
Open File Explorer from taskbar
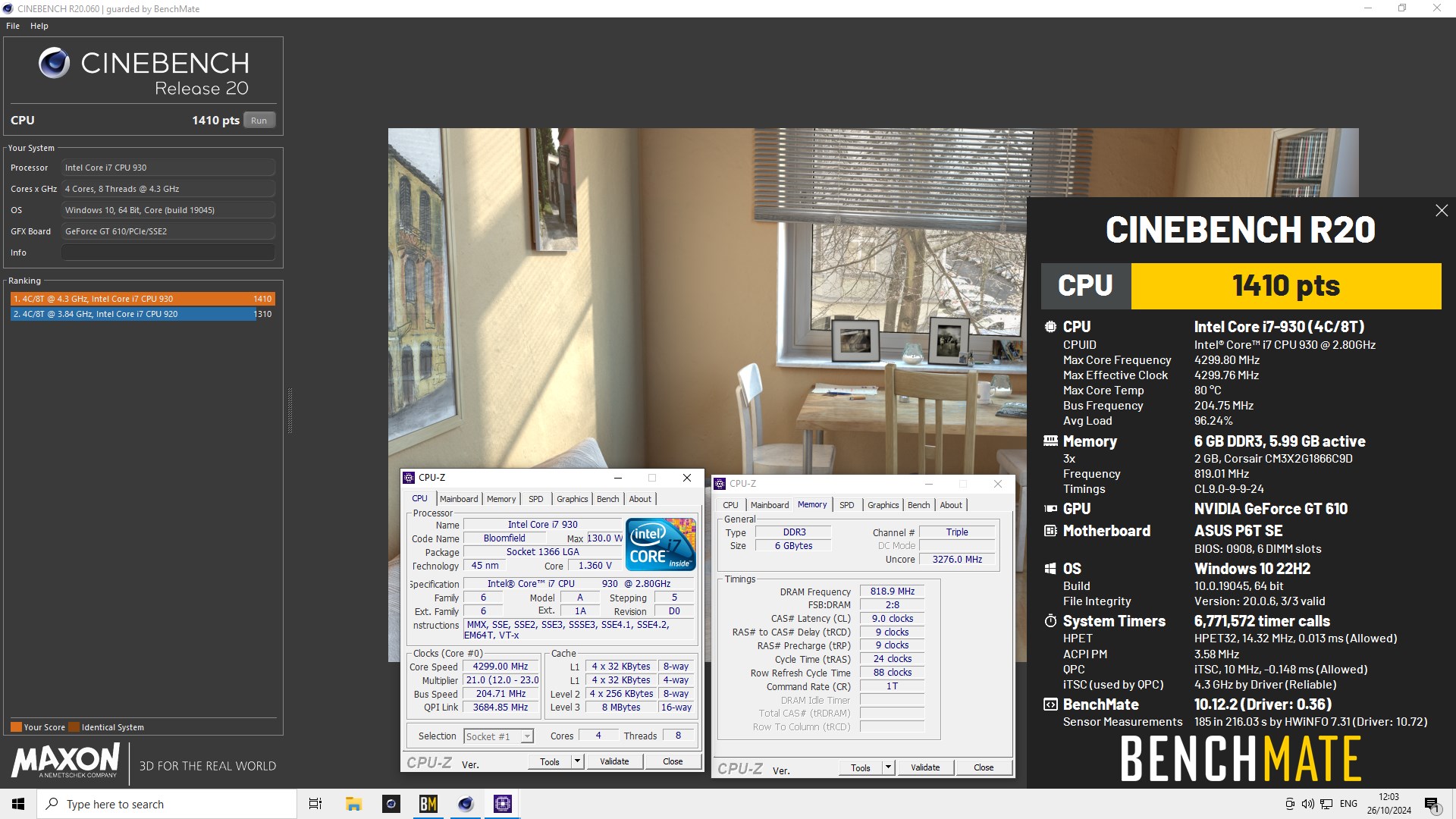(353, 804)
